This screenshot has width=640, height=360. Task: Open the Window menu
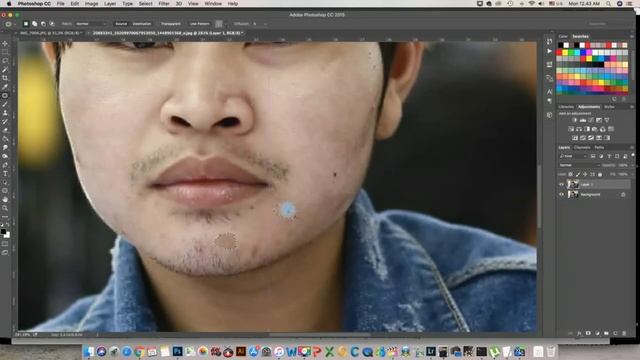click(x=213, y=4)
